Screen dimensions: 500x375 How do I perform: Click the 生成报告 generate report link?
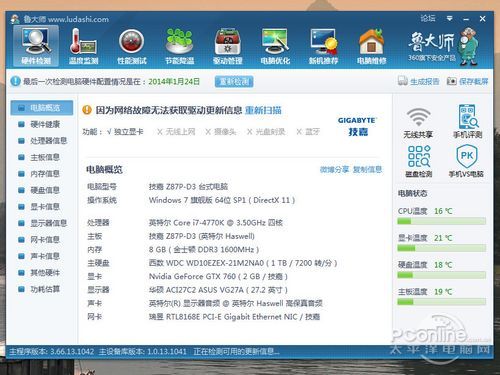pyautogui.click(x=418, y=81)
